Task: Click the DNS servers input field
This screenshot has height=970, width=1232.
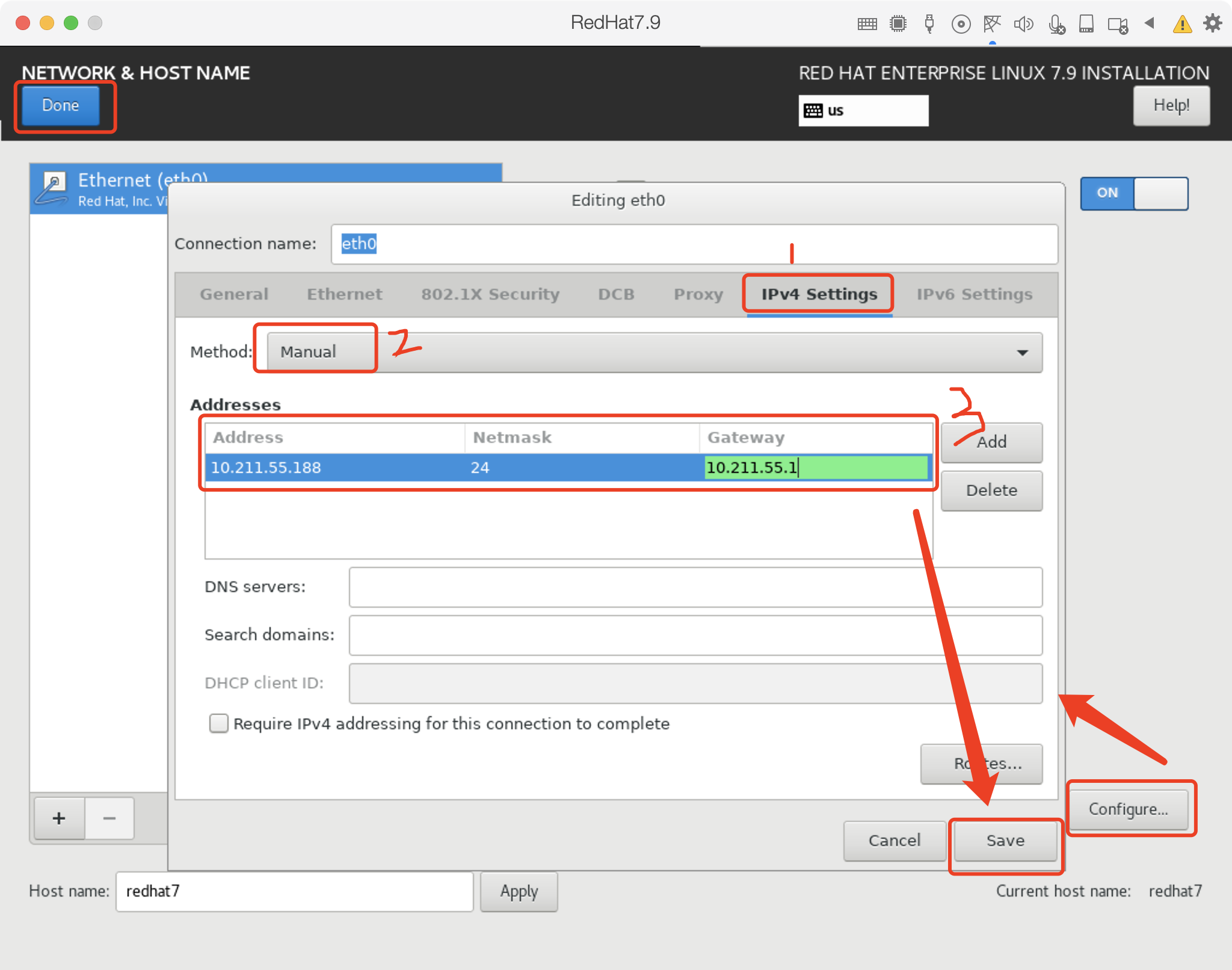Action: (695, 587)
